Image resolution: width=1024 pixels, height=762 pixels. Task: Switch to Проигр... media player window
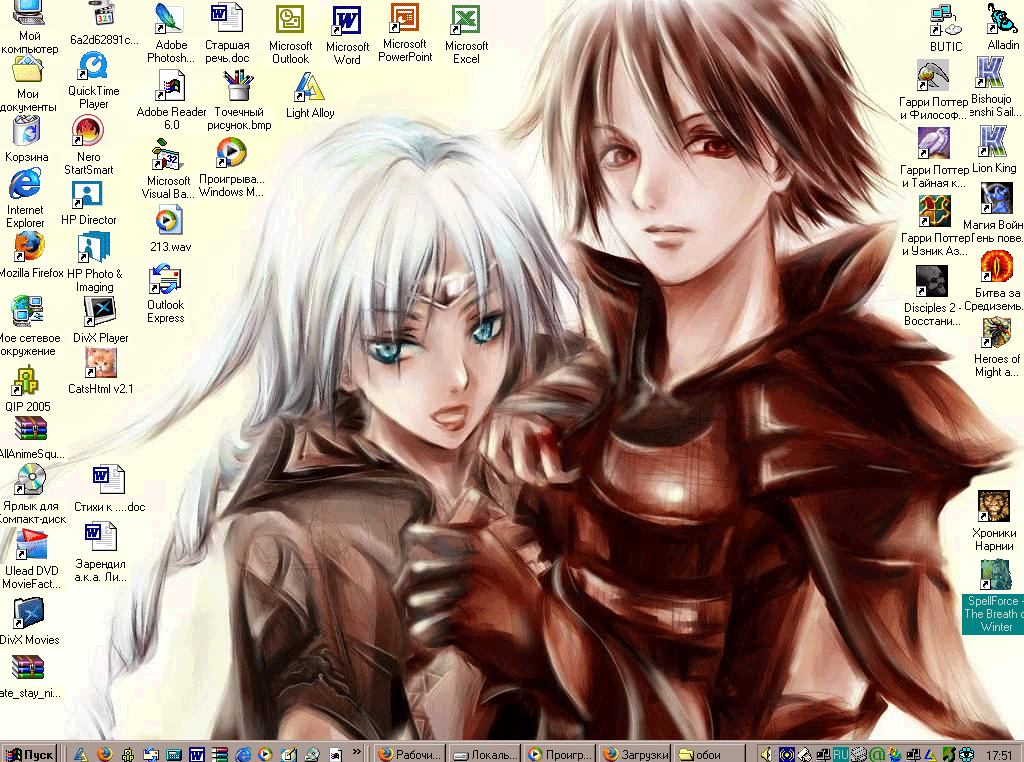(x=560, y=754)
